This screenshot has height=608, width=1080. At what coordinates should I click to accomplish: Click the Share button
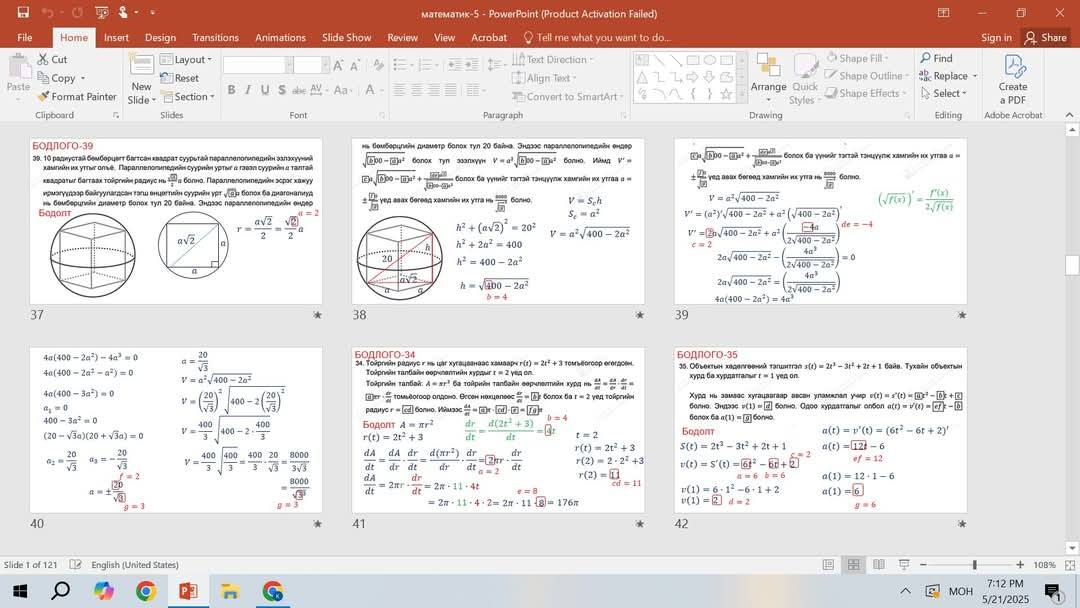1046,38
